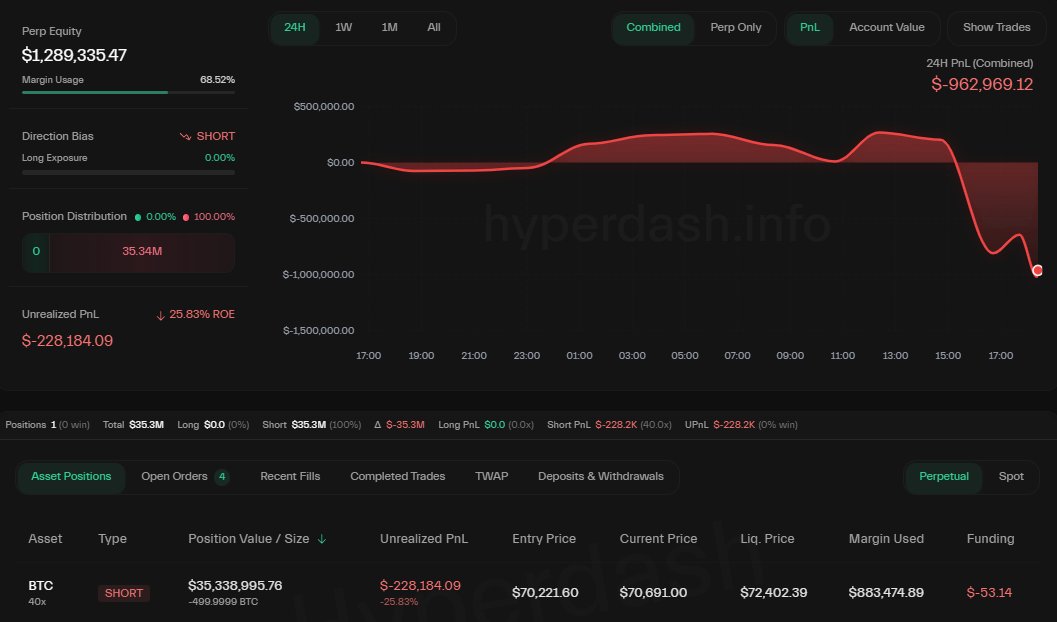1057x622 pixels.
Task: Click the Short PnL $-228.2K summary stat
Action: tap(609, 425)
